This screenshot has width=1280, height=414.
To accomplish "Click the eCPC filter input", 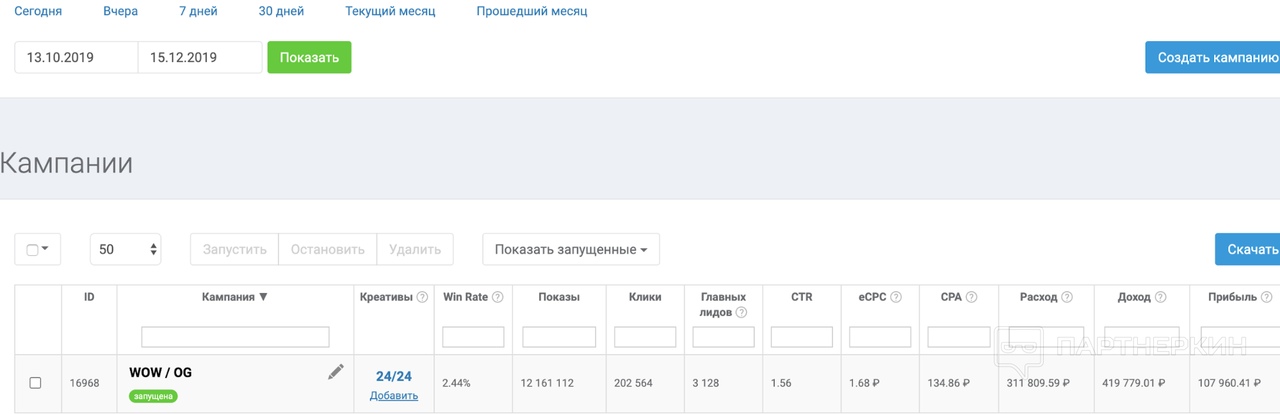I will point(880,337).
